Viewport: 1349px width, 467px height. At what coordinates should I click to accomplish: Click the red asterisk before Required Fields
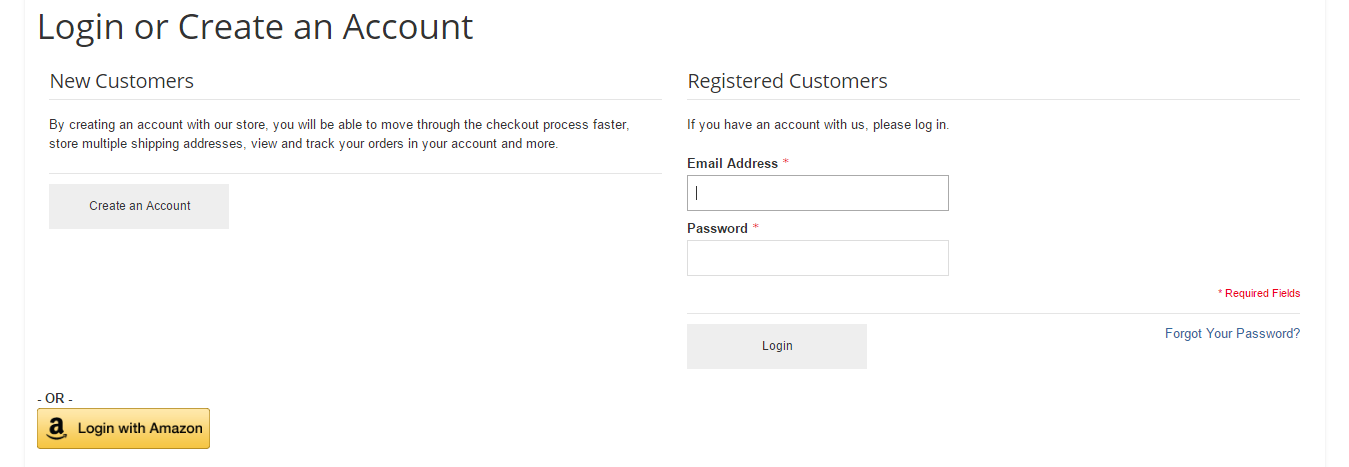[x=1220, y=294]
